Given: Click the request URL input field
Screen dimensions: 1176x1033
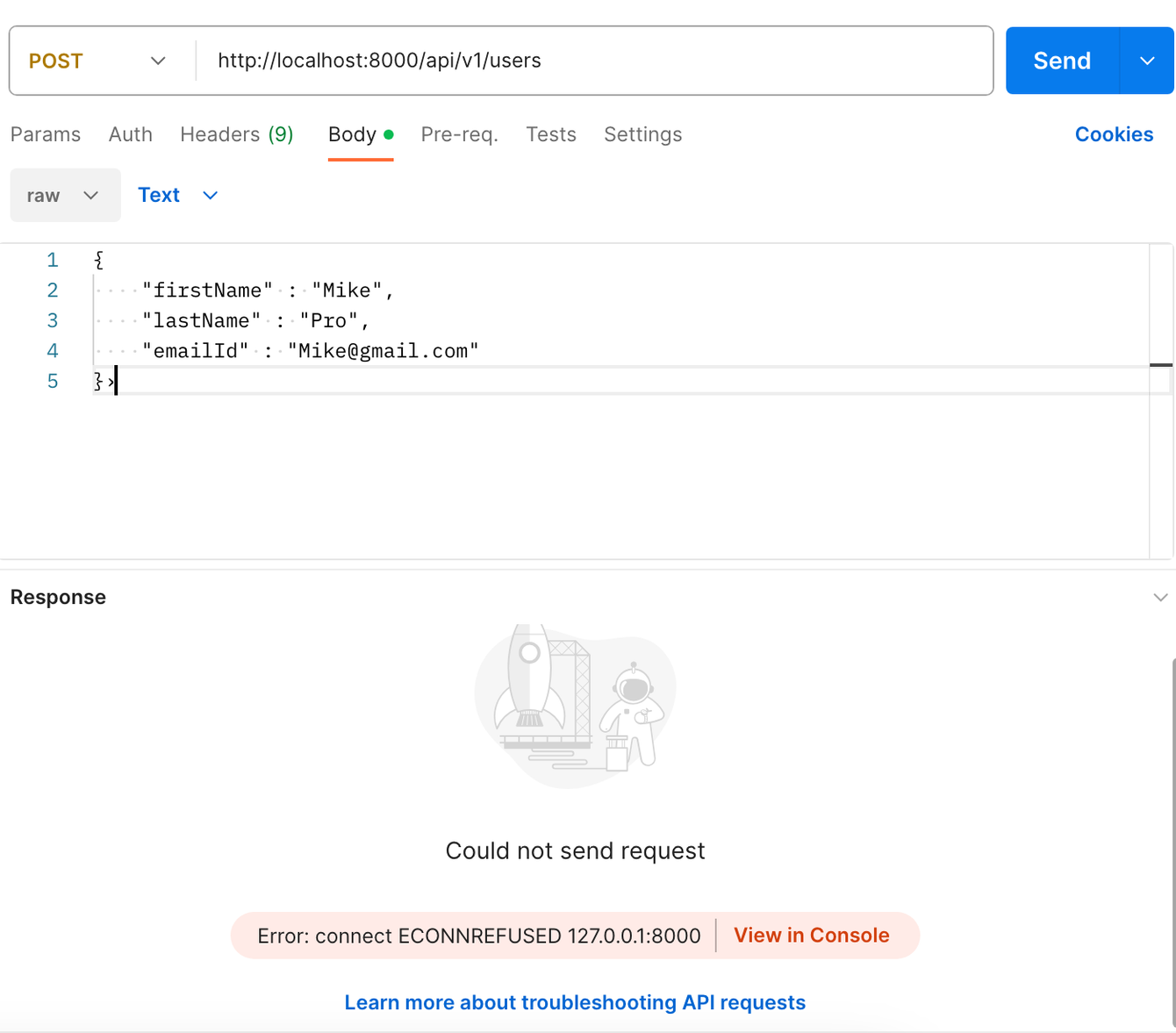Looking at the screenshot, I should click(595, 61).
